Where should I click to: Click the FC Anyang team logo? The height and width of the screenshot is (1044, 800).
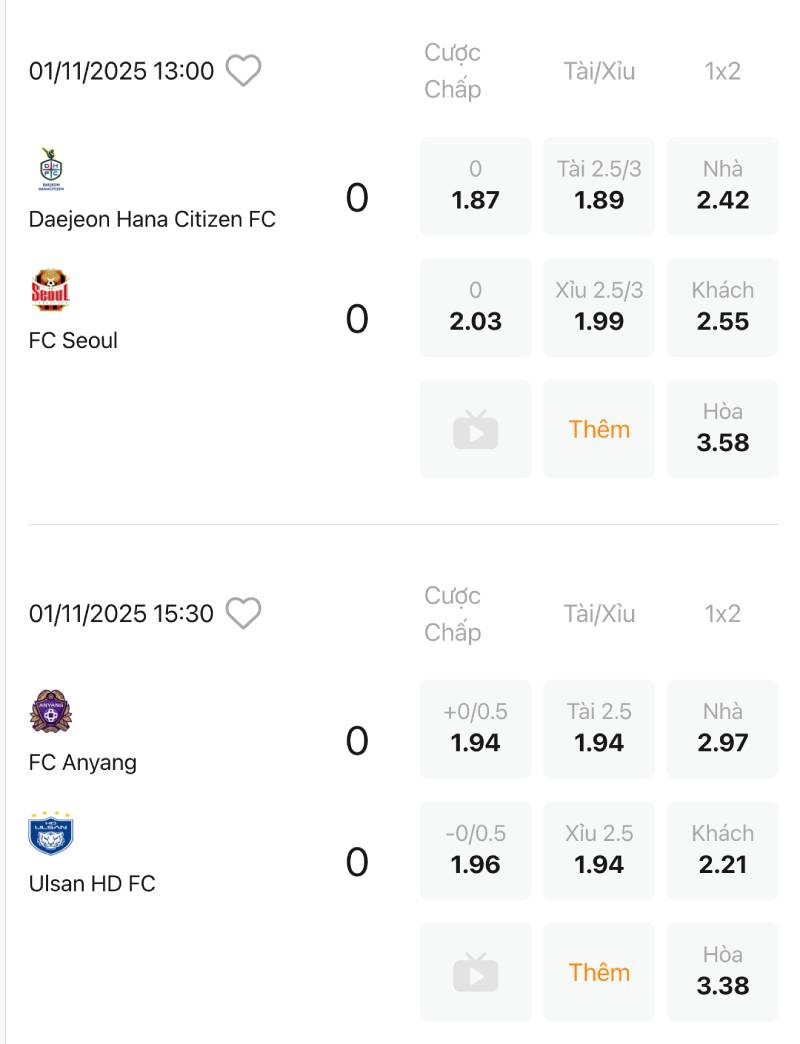tap(50, 712)
